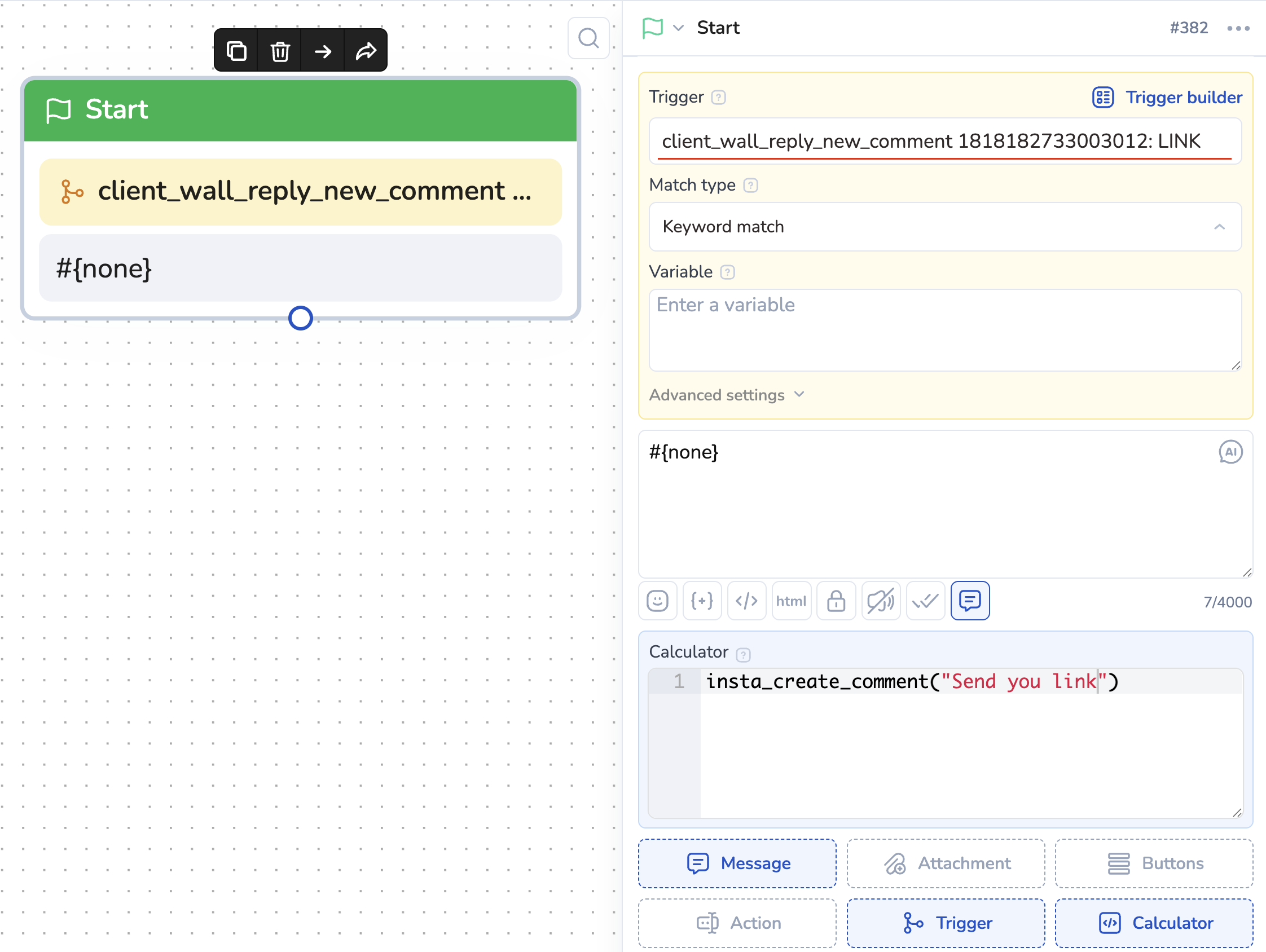
Task: Delete the block with trash icon
Action: pos(280,51)
